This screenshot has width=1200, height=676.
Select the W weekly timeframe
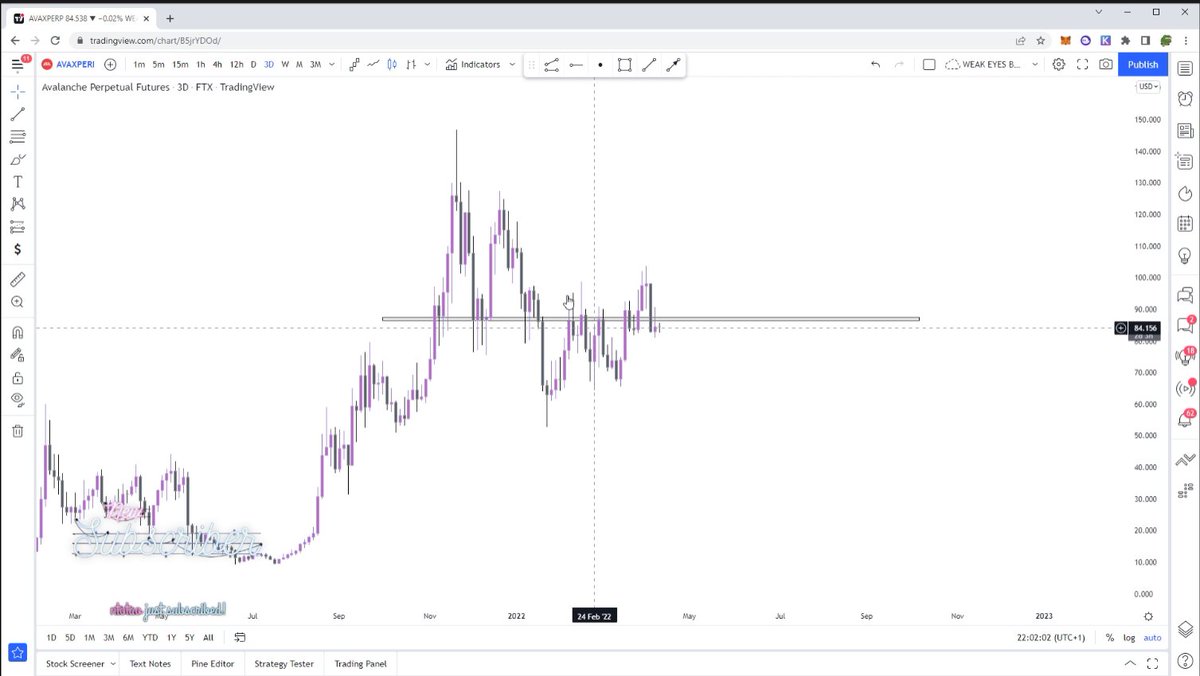click(285, 64)
